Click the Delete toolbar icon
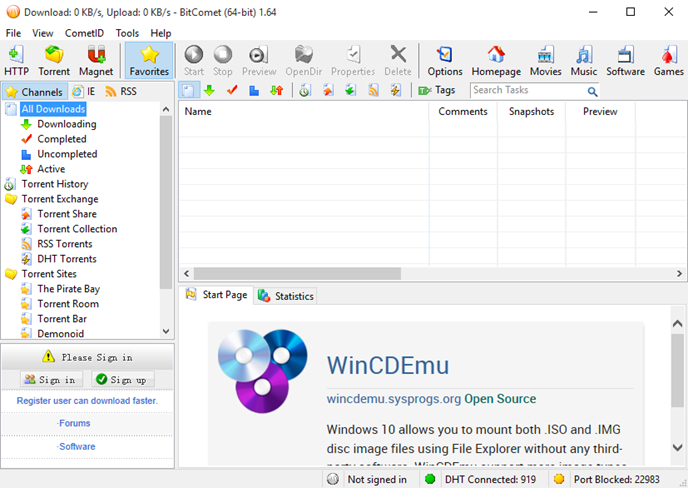Viewport: 688px width, 488px height. coord(398,61)
